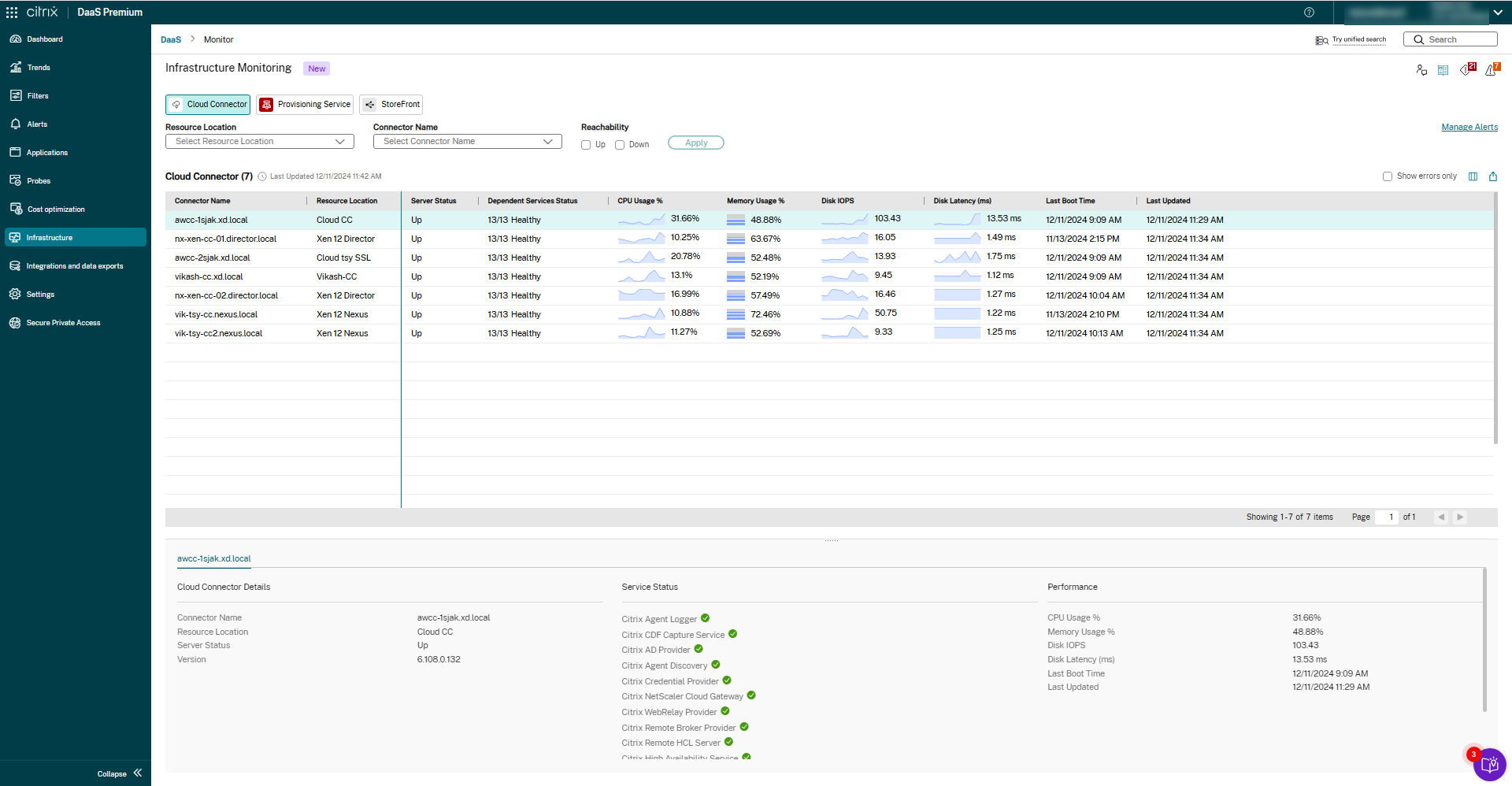Open the chat assistant bubble icon
This screenshot has width=1512, height=786.
(x=1489, y=765)
